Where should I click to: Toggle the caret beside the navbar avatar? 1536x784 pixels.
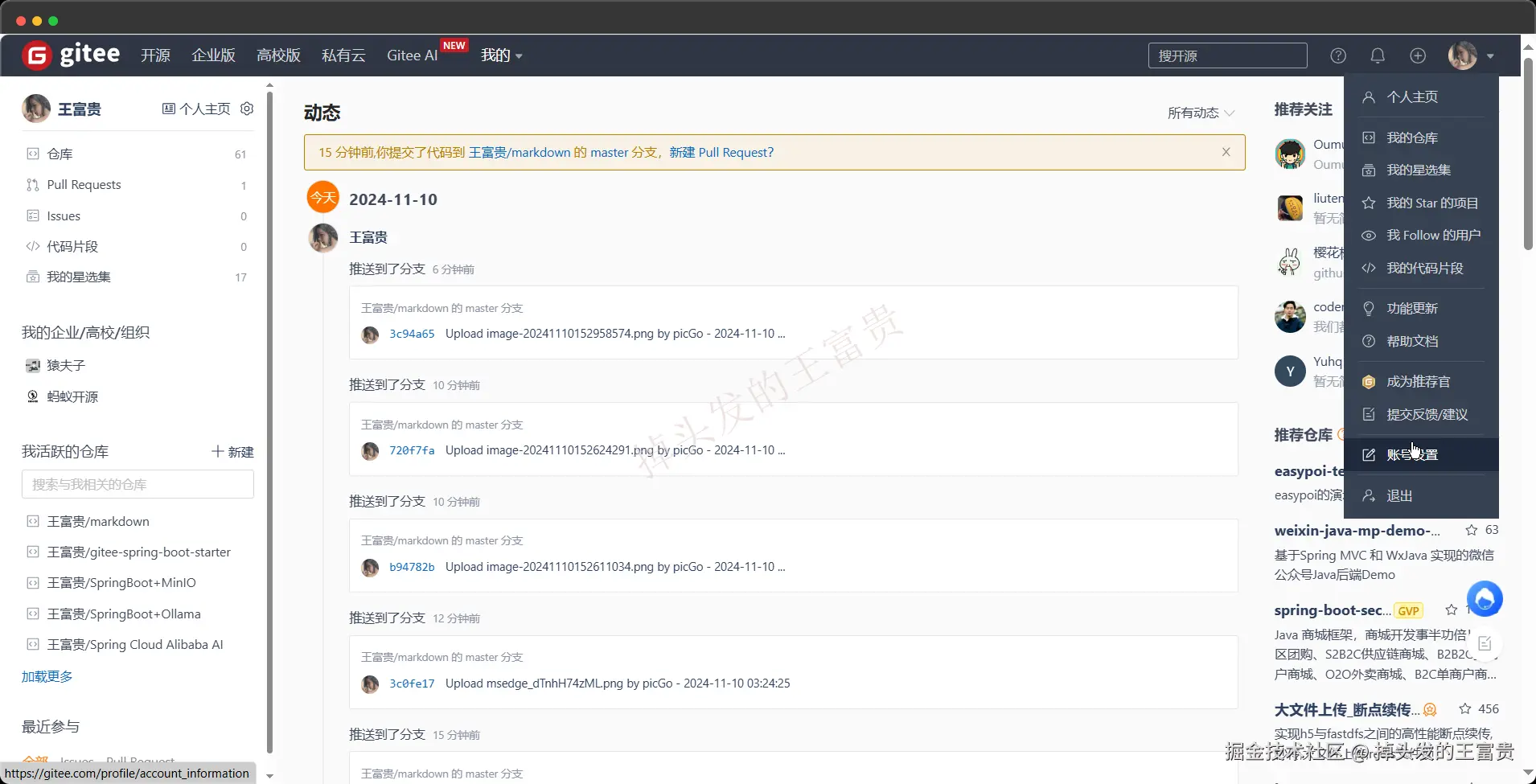(1490, 56)
